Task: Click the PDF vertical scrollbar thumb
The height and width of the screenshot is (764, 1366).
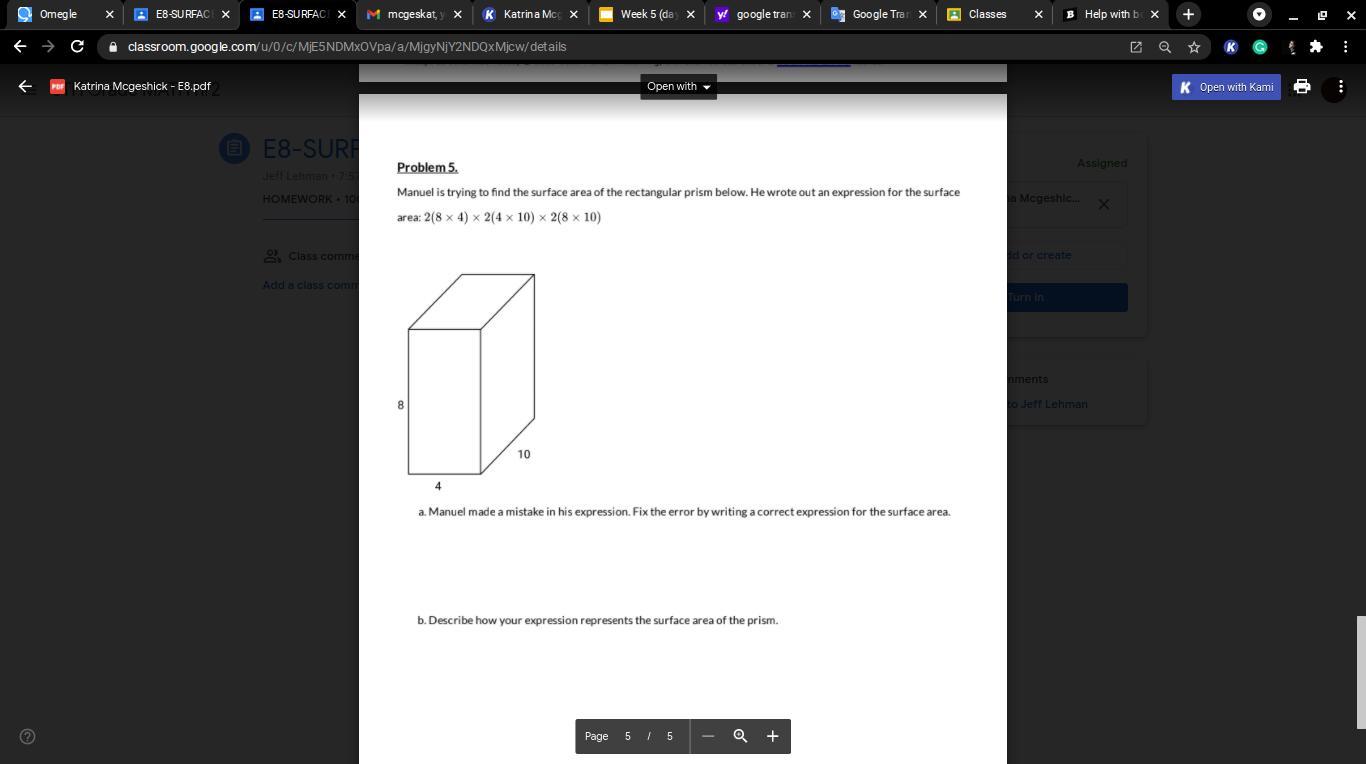Action: [1361, 672]
